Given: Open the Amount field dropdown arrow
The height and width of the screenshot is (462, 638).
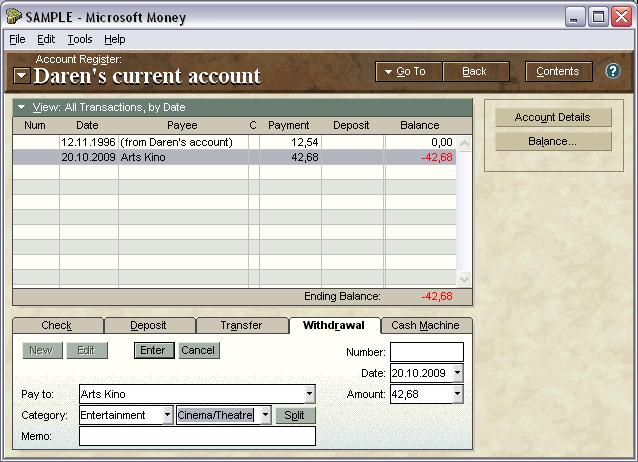Looking at the screenshot, I should point(458,394).
